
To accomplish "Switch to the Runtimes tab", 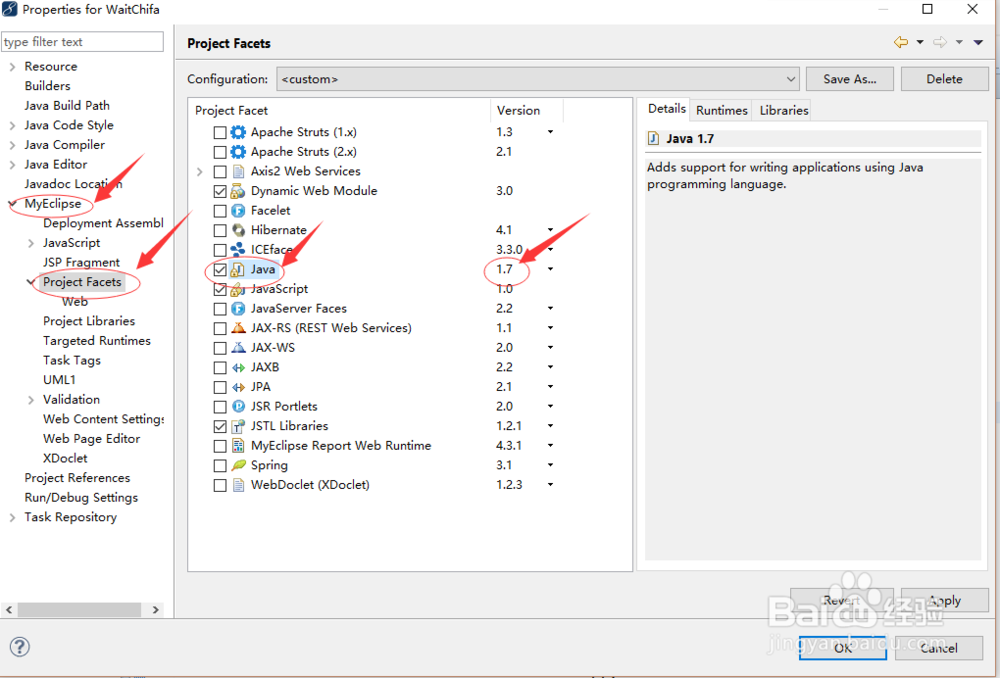I will click(721, 110).
